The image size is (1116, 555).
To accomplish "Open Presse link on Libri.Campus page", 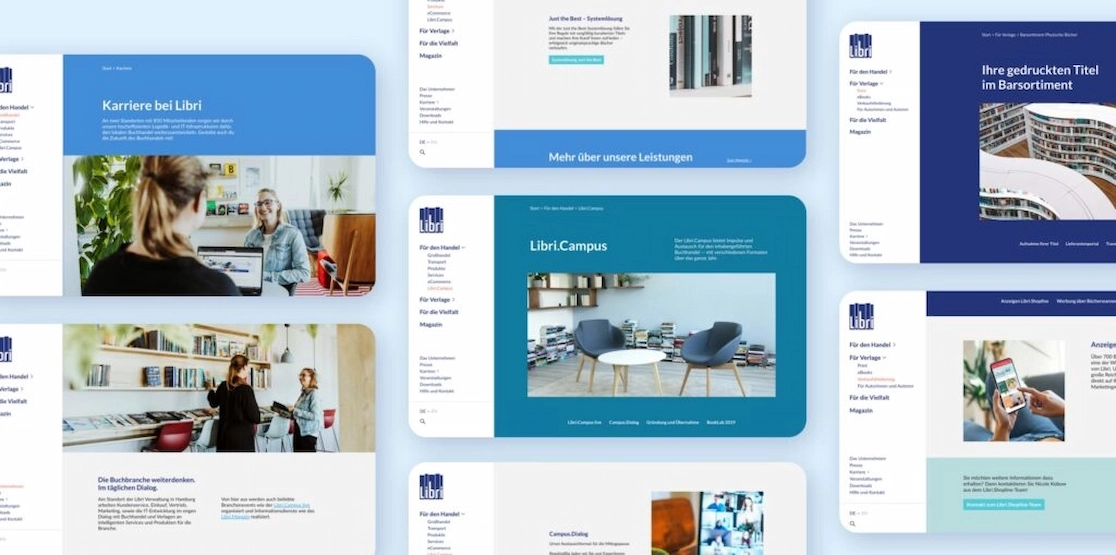I will pos(426,365).
